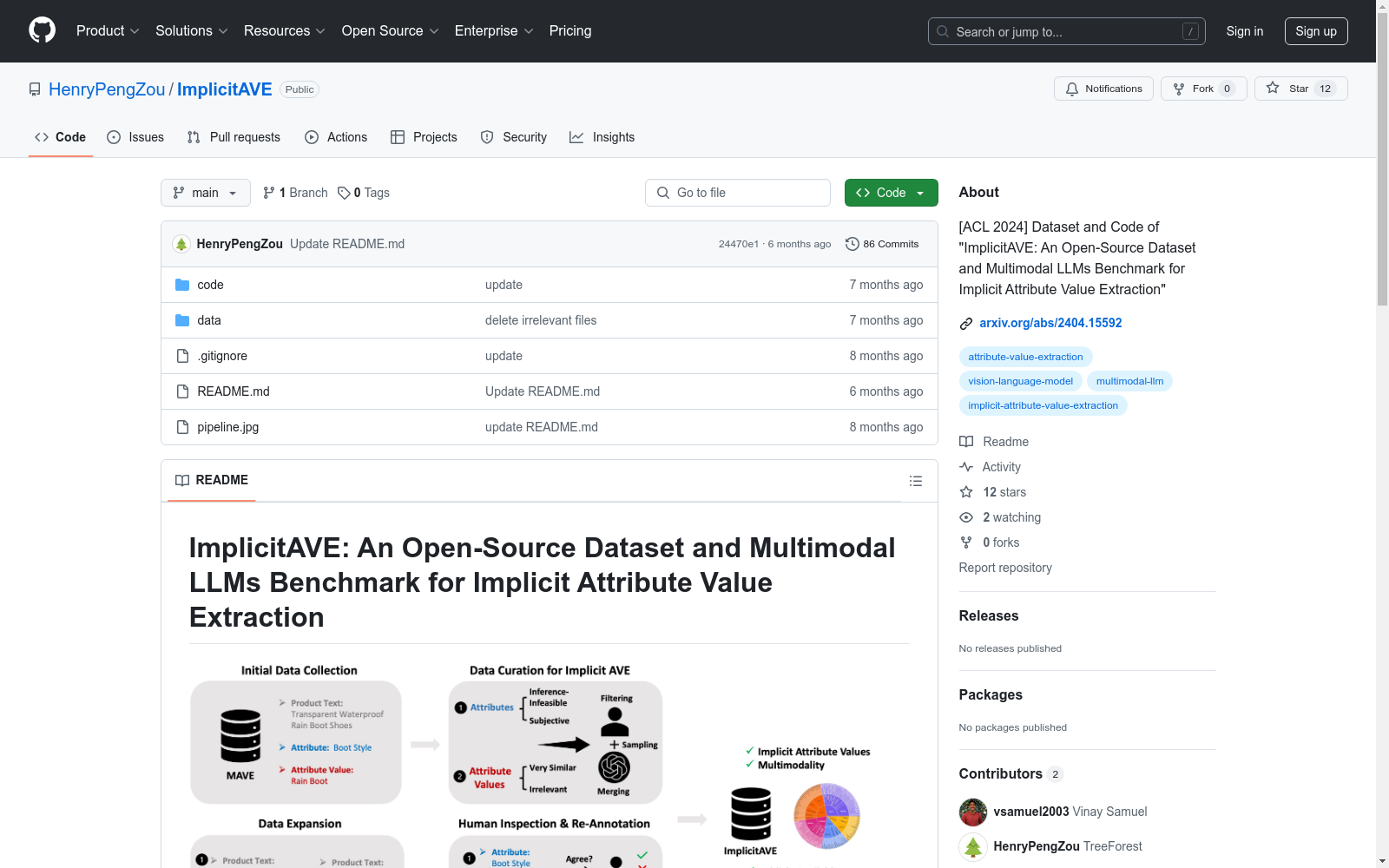The width and height of the screenshot is (1389, 868).
Task: Click the Pricing link
Action: (x=570, y=30)
